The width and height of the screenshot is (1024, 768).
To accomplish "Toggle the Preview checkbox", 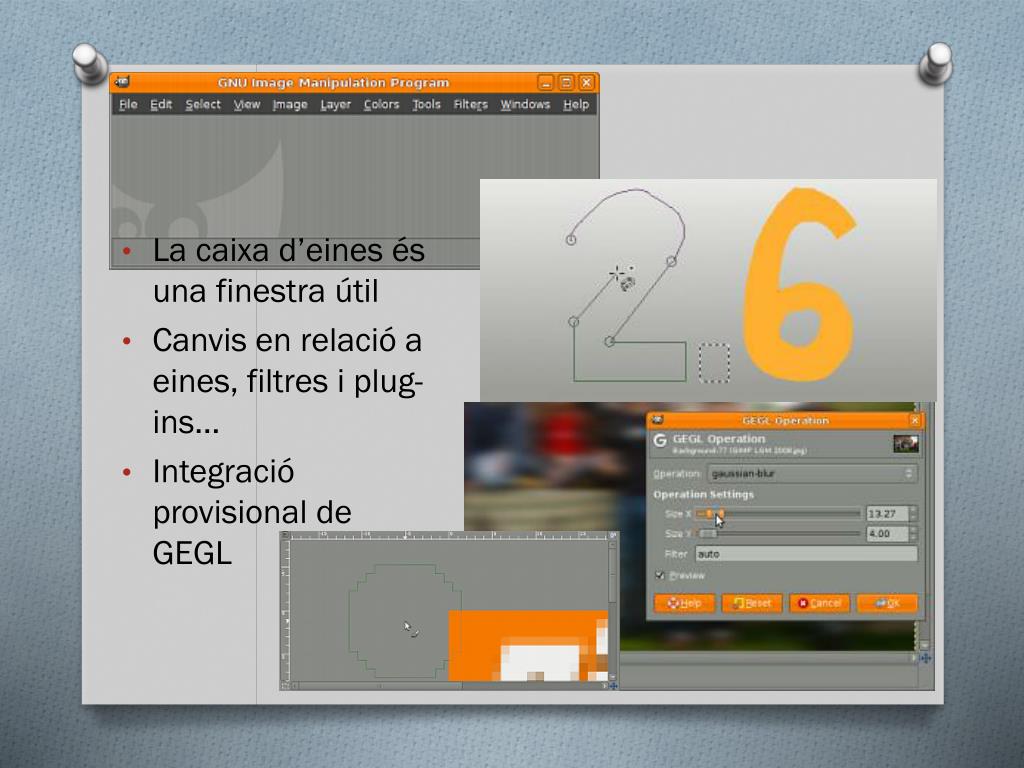I will 660,575.
